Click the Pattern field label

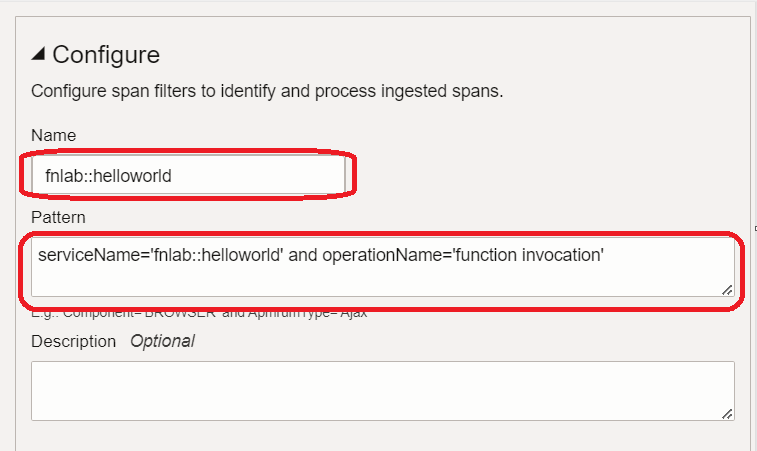pyautogui.click(x=58, y=217)
